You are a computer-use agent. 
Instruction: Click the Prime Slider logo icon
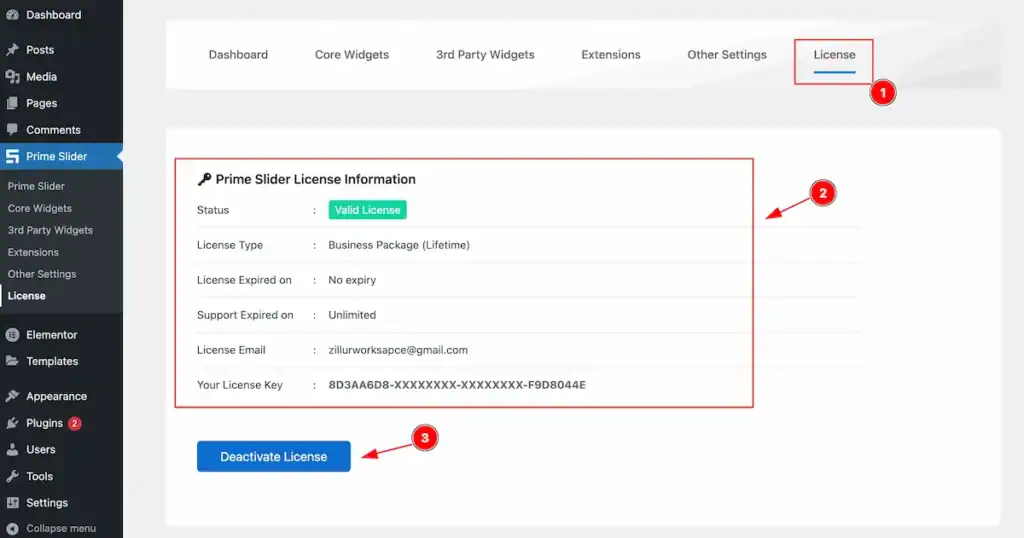tap(12, 156)
